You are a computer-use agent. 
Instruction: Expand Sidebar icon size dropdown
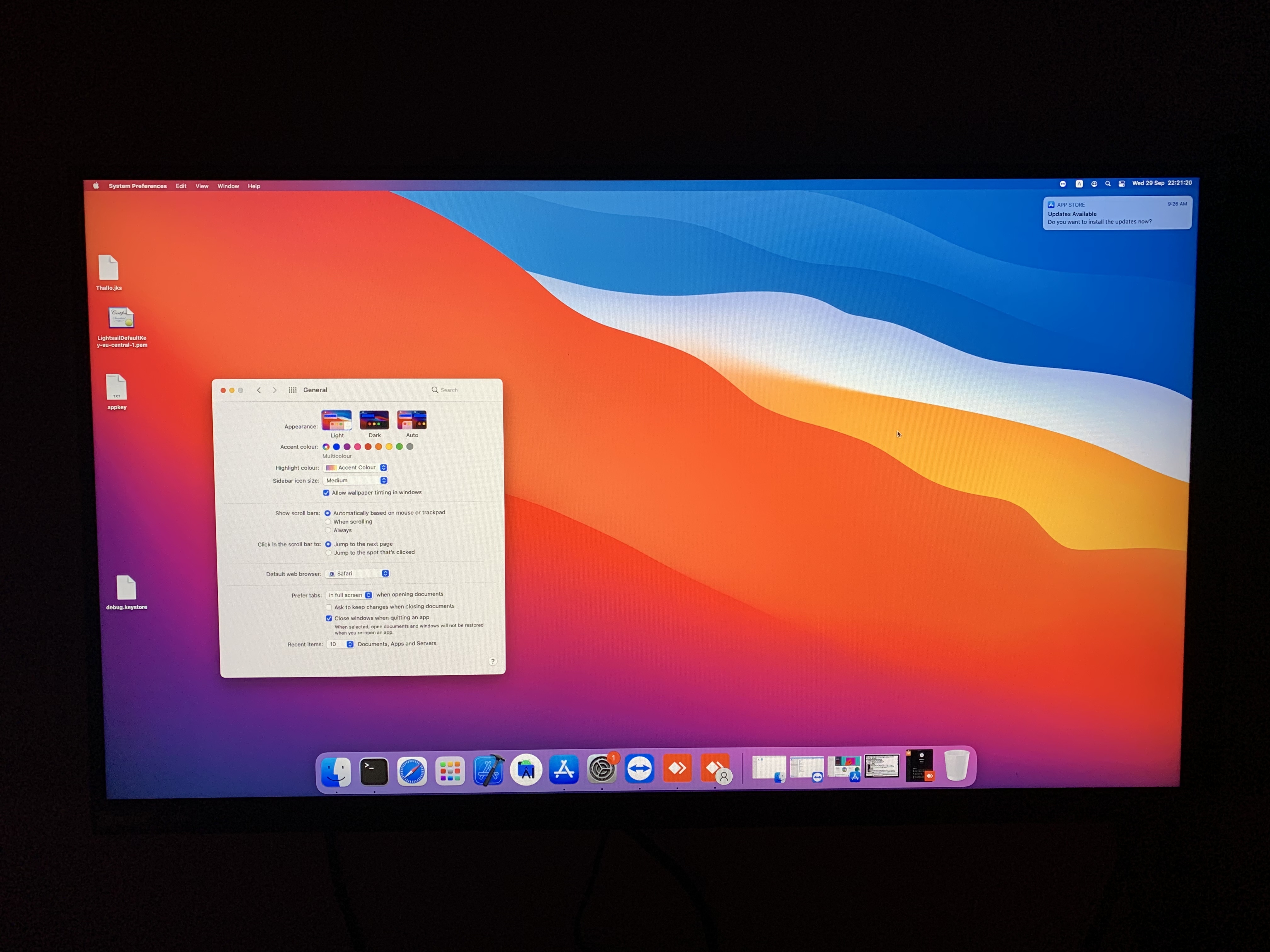tap(355, 480)
